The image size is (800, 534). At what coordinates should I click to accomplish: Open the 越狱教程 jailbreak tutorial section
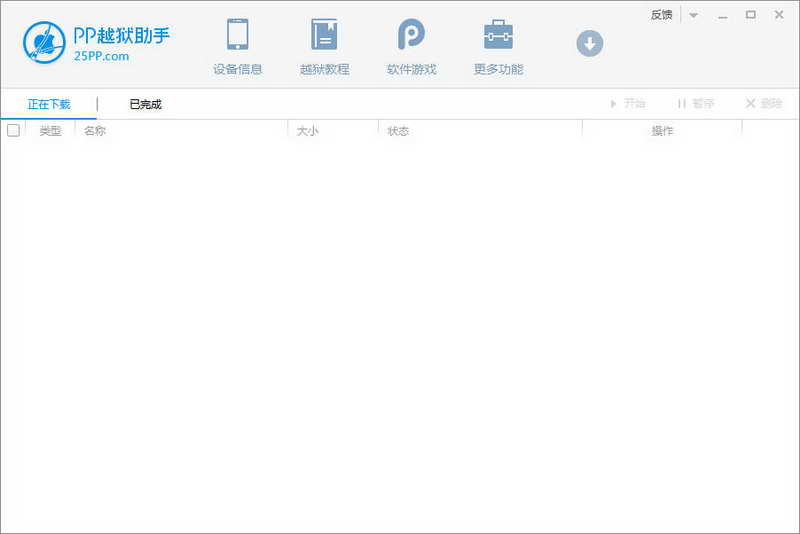click(324, 47)
